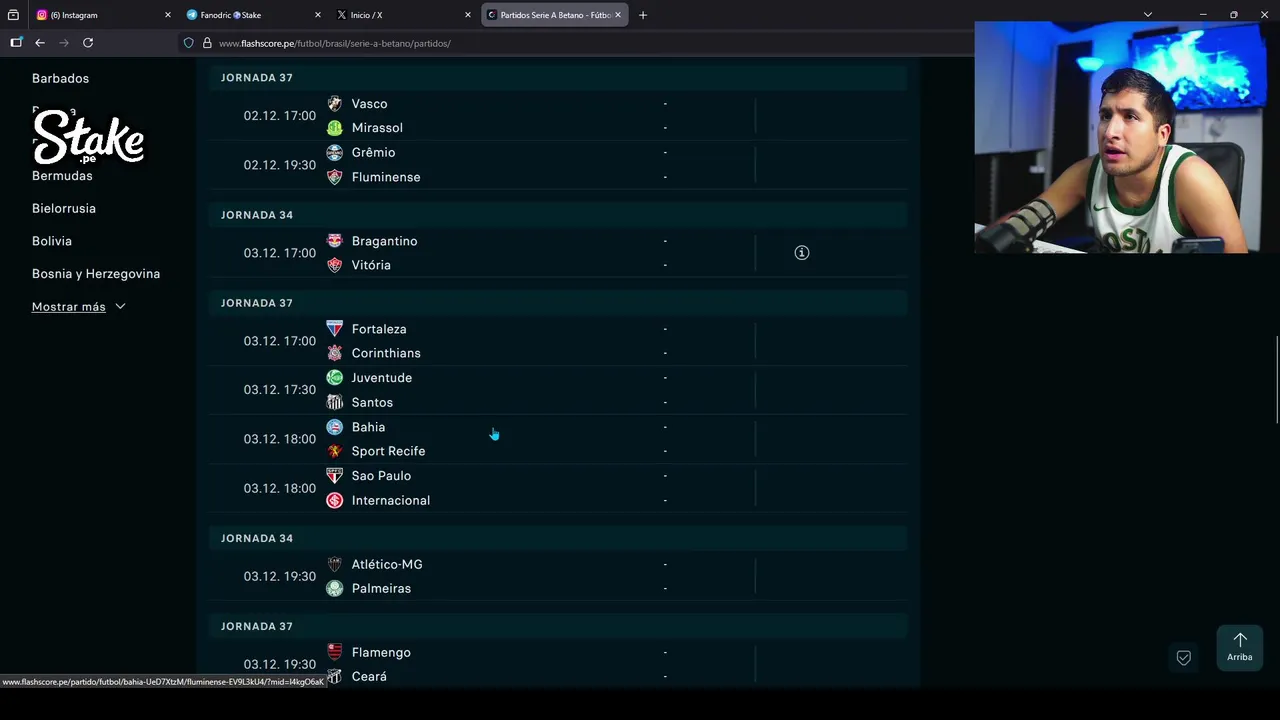Click the Grêmio team crest icon
1280x720 pixels.
tap(335, 153)
